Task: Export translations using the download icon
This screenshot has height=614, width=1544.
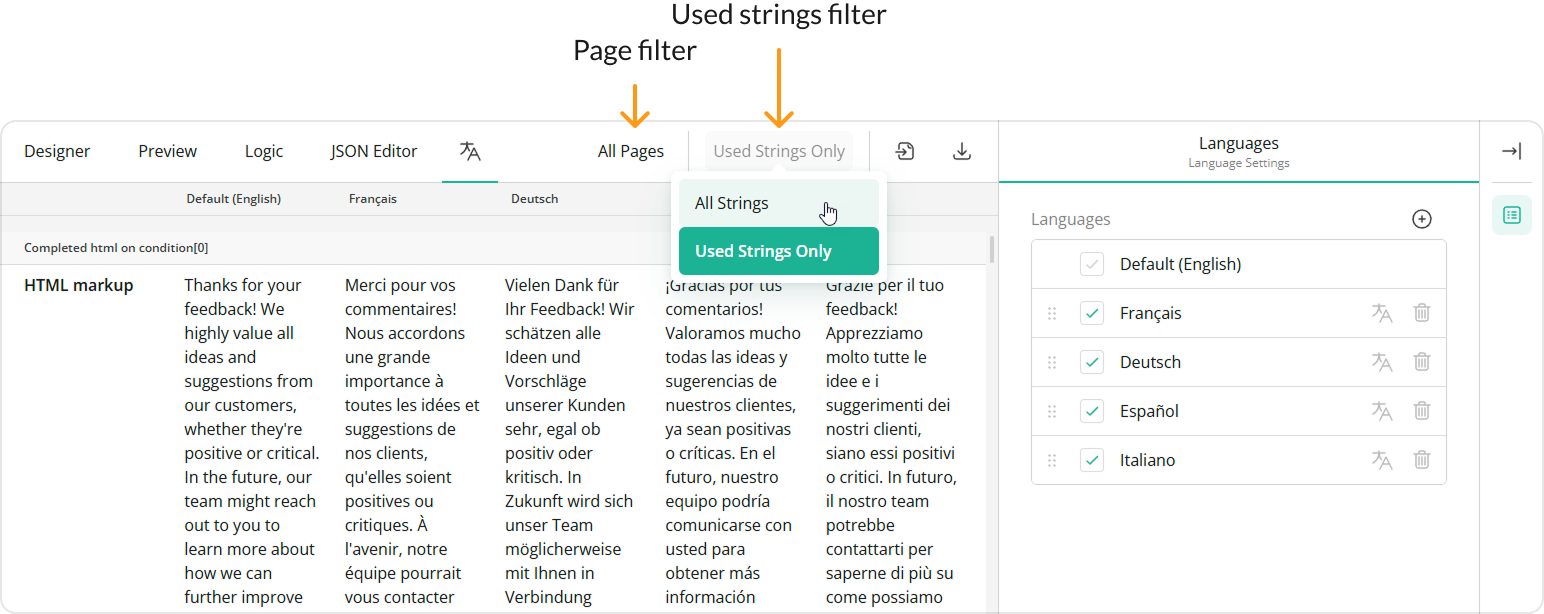Action: (x=962, y=151)
